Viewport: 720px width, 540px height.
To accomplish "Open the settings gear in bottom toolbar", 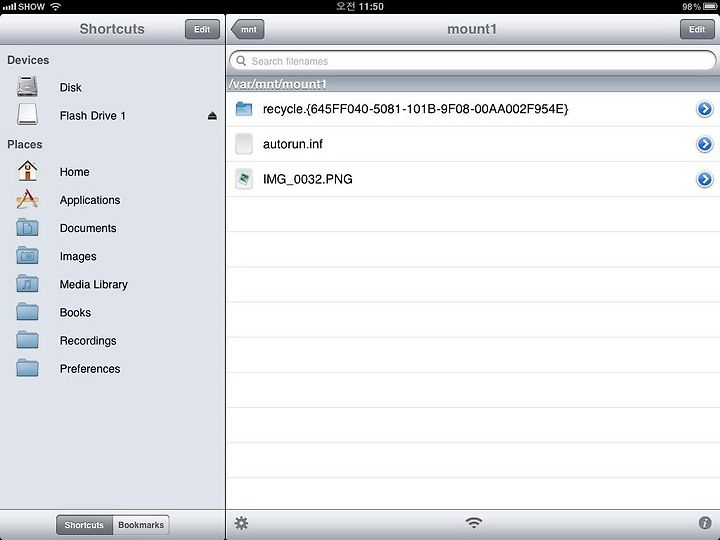I will click(x=241, y=523).
